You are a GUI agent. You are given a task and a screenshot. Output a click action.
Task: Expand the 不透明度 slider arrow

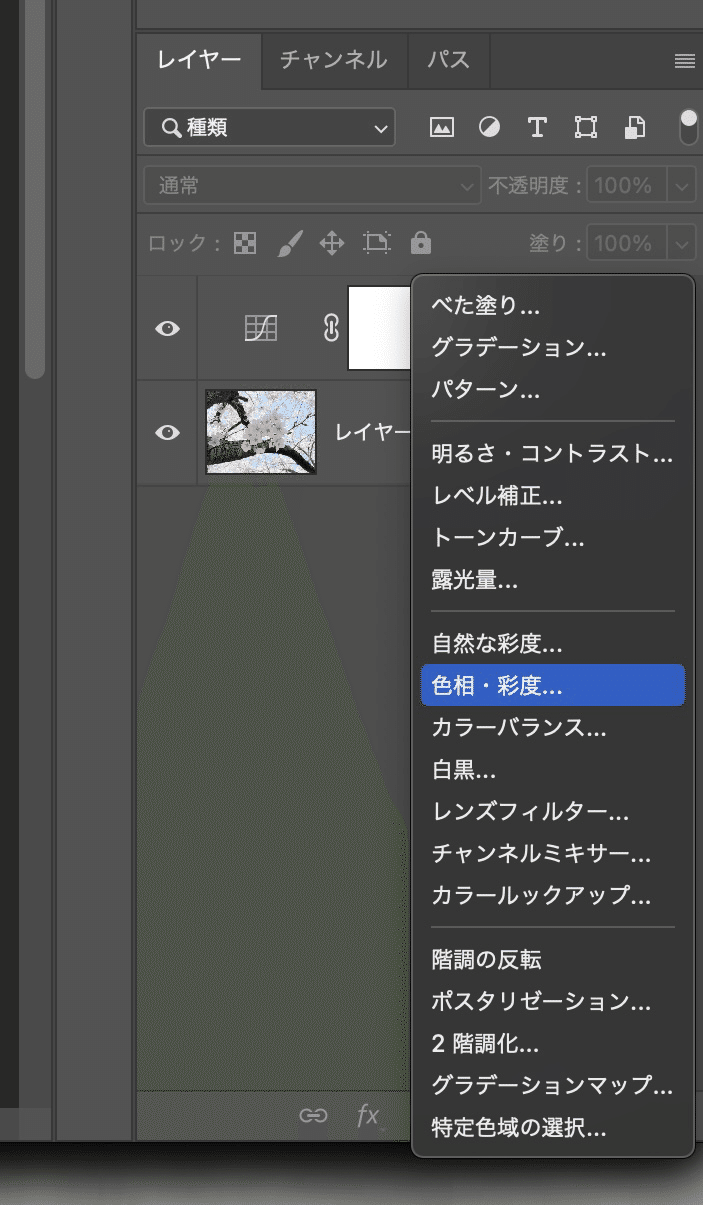(x=683, y=186)
